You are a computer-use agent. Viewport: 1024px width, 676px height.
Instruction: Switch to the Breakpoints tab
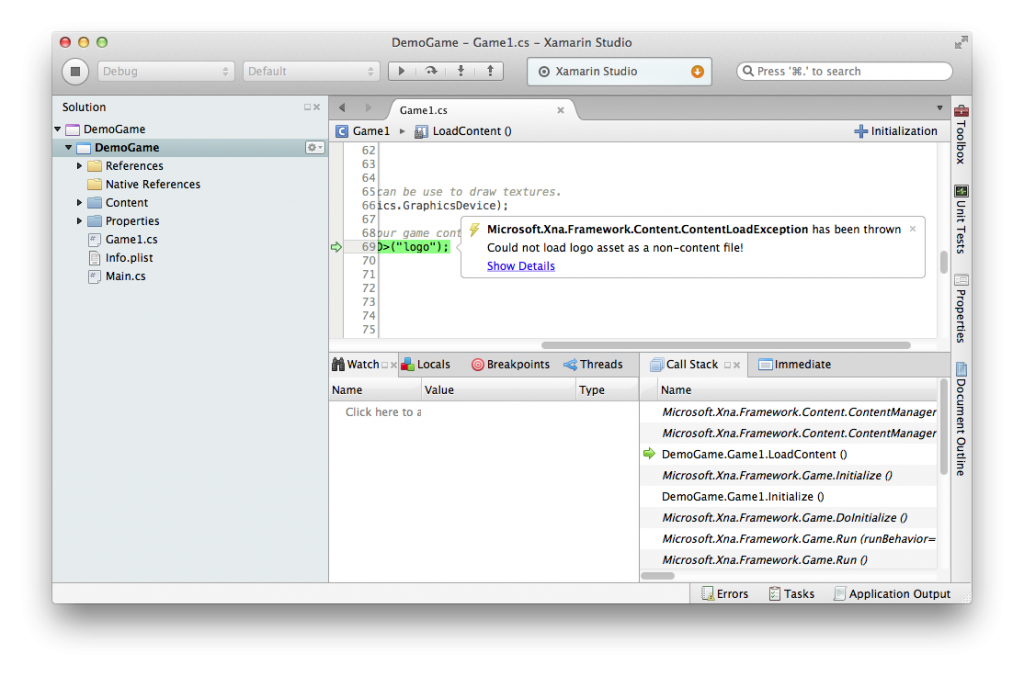pyautogui.click(x=511, y=364)
